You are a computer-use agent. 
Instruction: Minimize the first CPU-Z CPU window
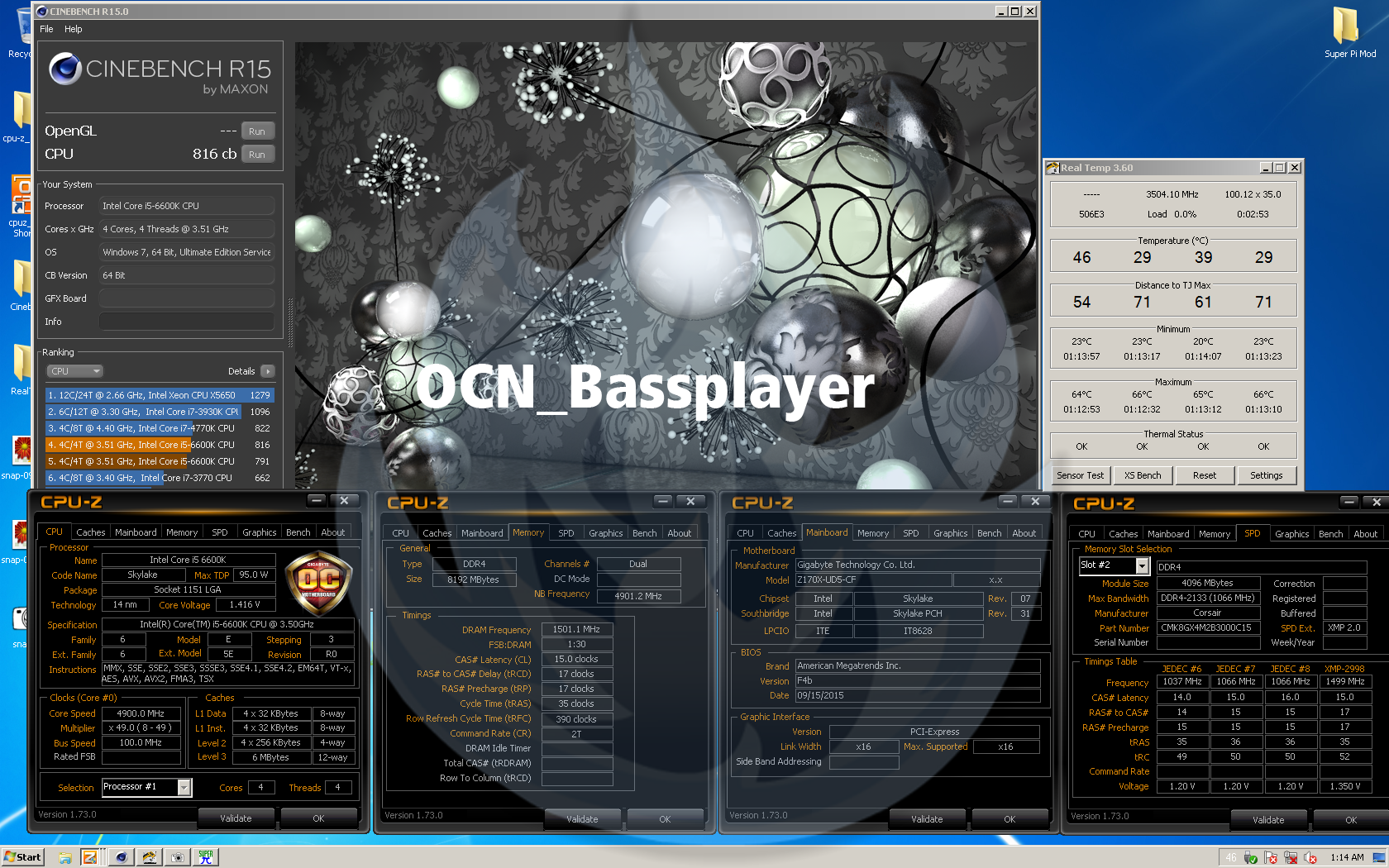pos(316,501)
